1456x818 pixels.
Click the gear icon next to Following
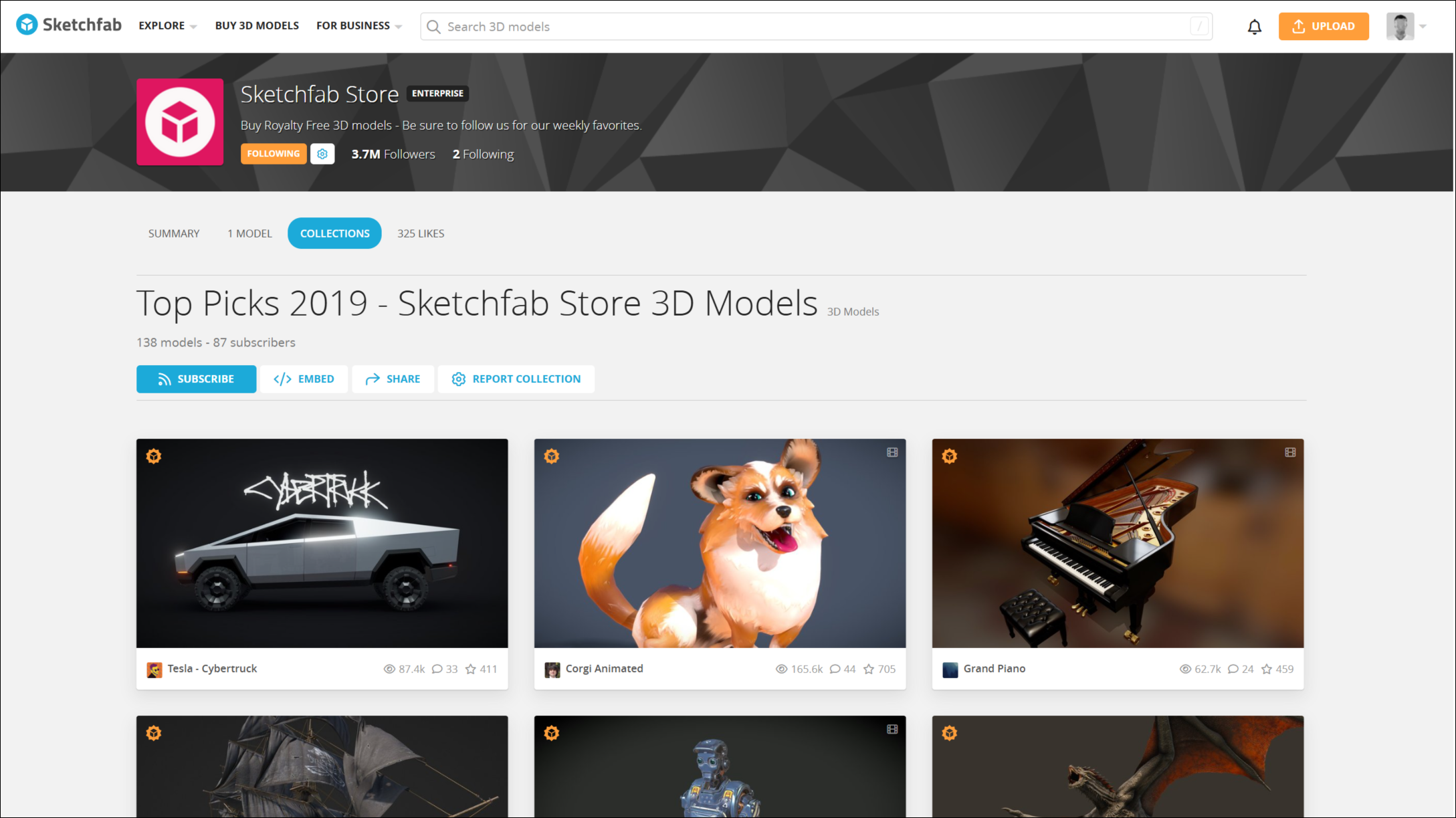[x=322, y=154]
